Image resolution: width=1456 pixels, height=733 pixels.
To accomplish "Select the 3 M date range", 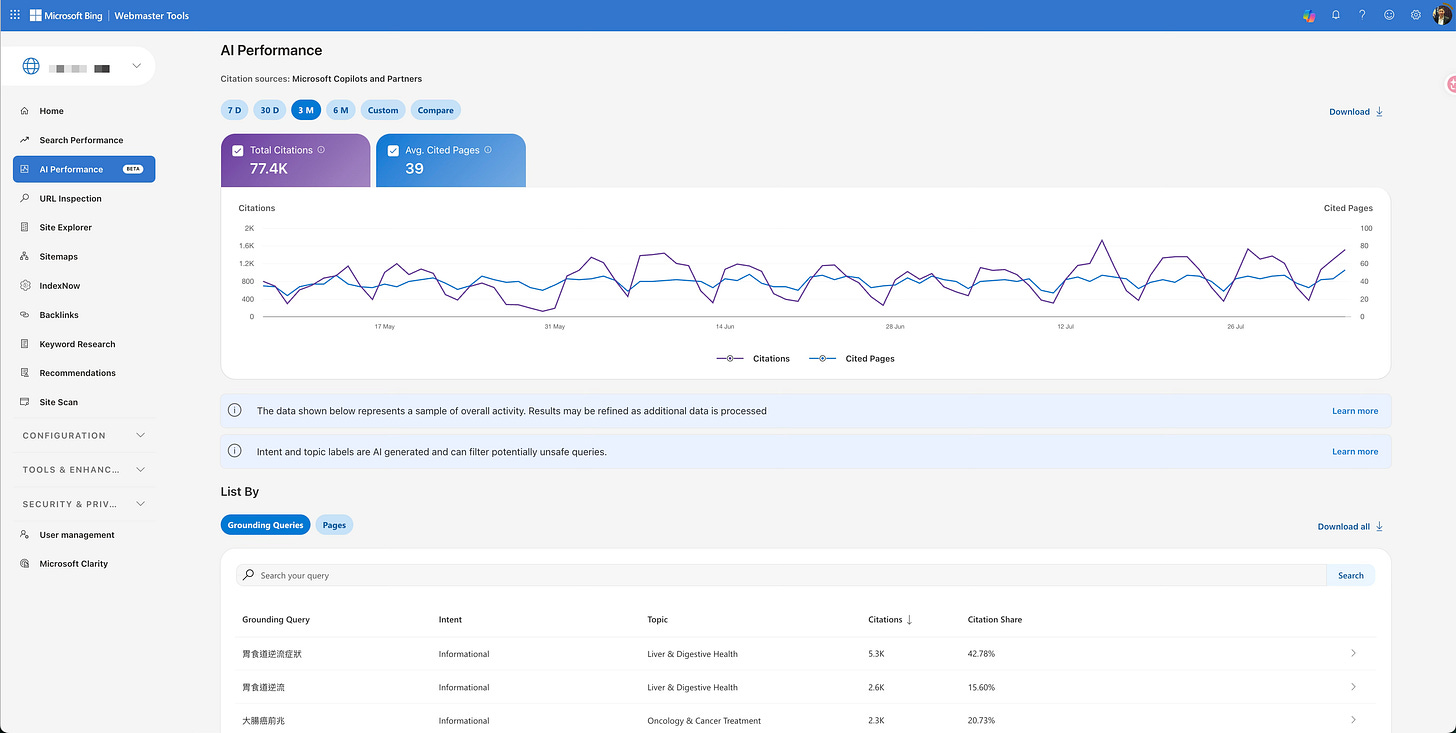I will click(x=306, y=110).
